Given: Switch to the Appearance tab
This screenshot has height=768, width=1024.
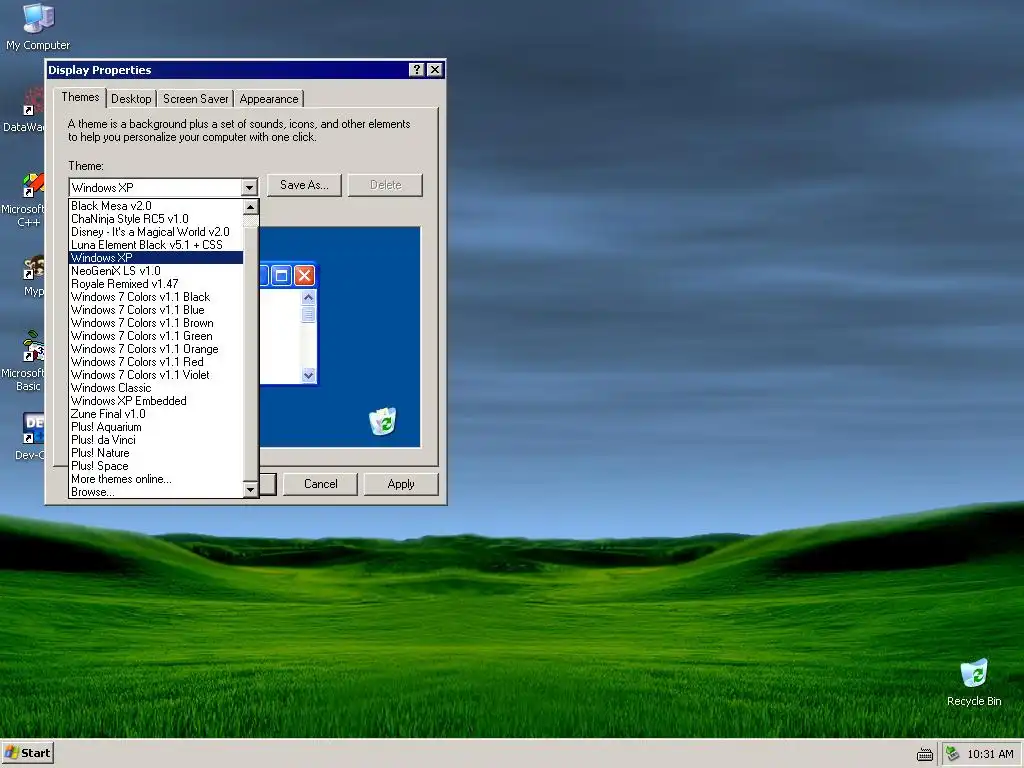Looking at the screenshot, I should [268, 99].
